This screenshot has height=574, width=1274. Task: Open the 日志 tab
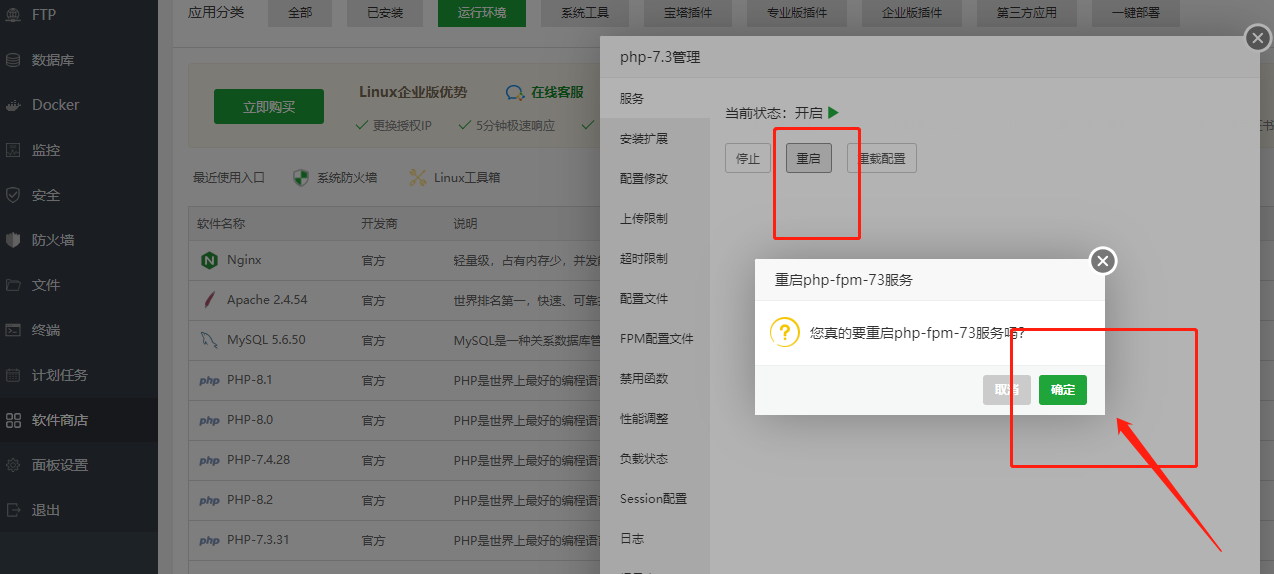click(x=655, y=539)
